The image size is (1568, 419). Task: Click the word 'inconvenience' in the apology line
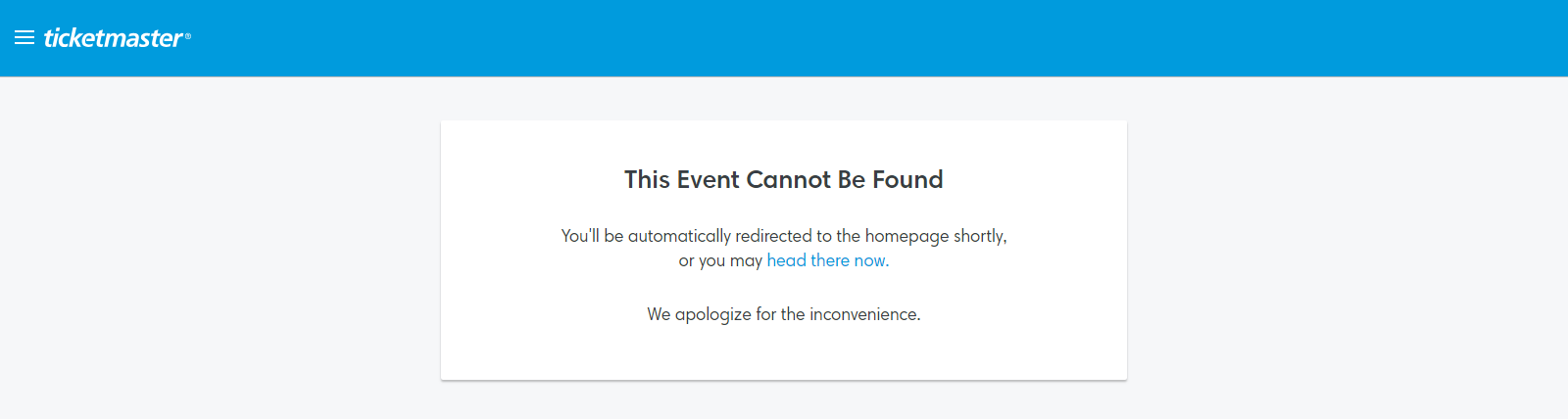[x=864, y=314]
